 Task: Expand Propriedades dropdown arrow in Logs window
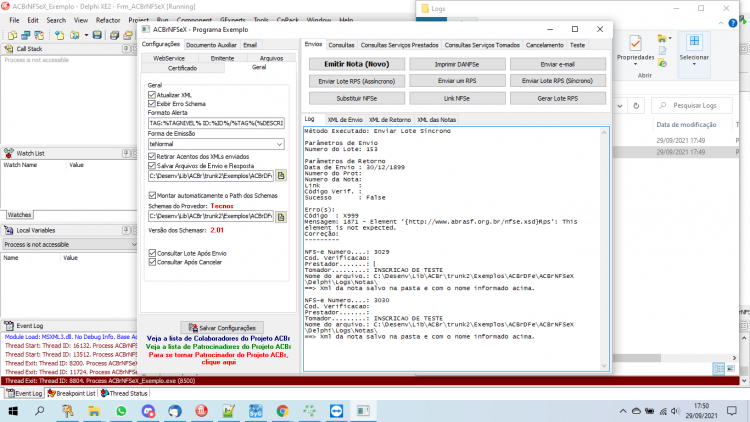pos(635,65)
